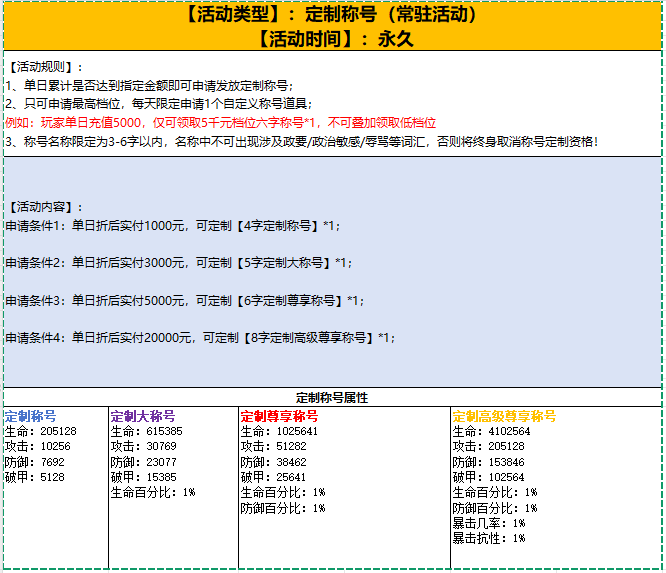Click 申请条件1 row for 1000元
Image resolution: width=666 pixels, height=573 pixels.
tap(172, 226)
